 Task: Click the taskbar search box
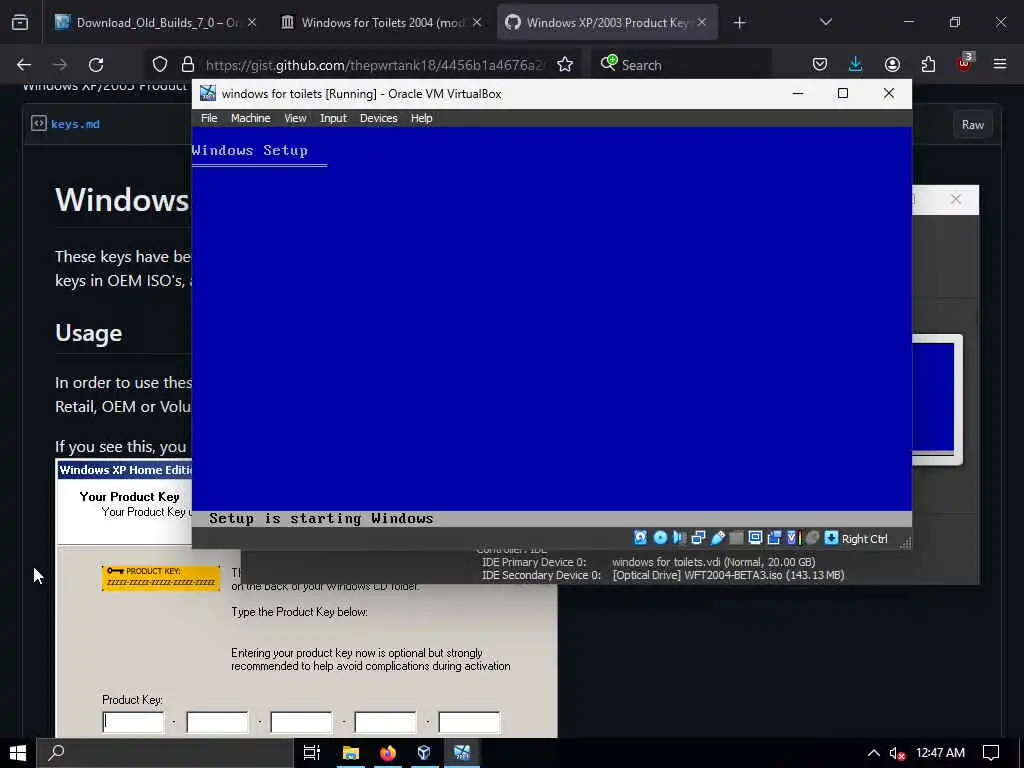click(x=165, y=753)
